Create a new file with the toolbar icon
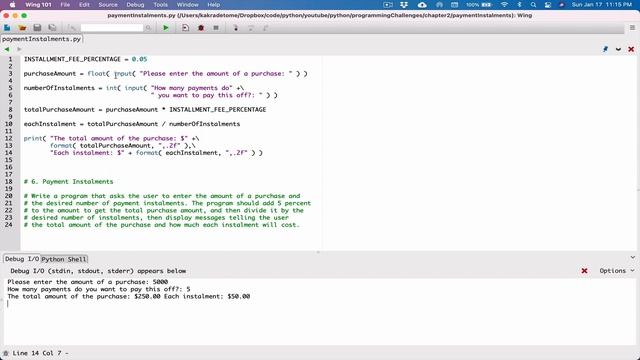640x360 pixels. point(7,28)
